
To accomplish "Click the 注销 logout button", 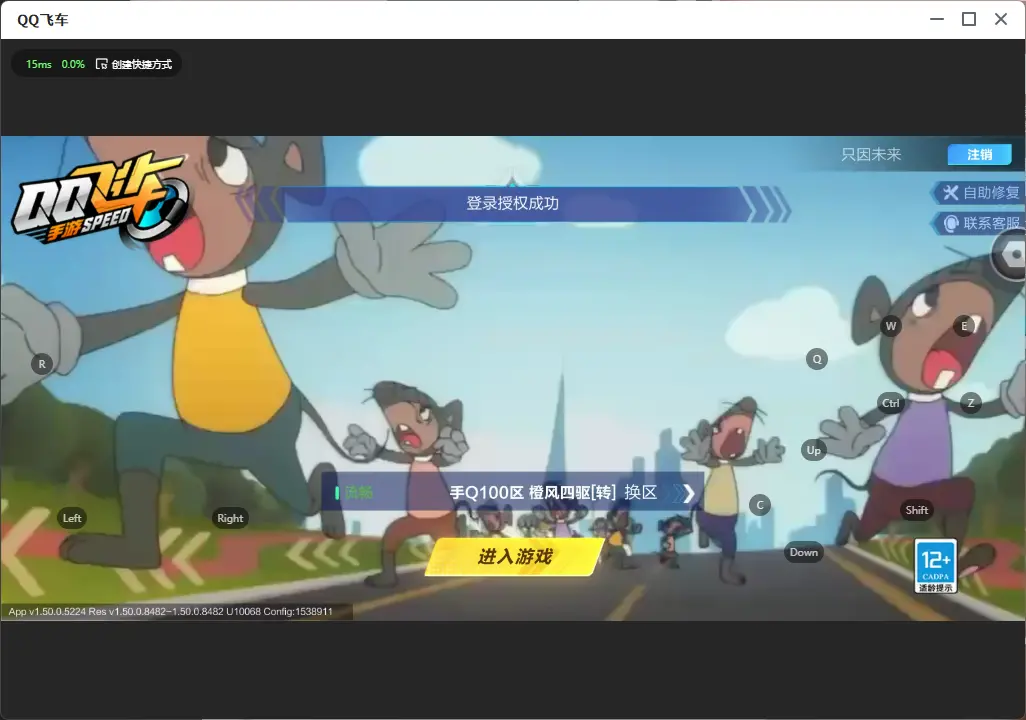I will coord(980,154).
